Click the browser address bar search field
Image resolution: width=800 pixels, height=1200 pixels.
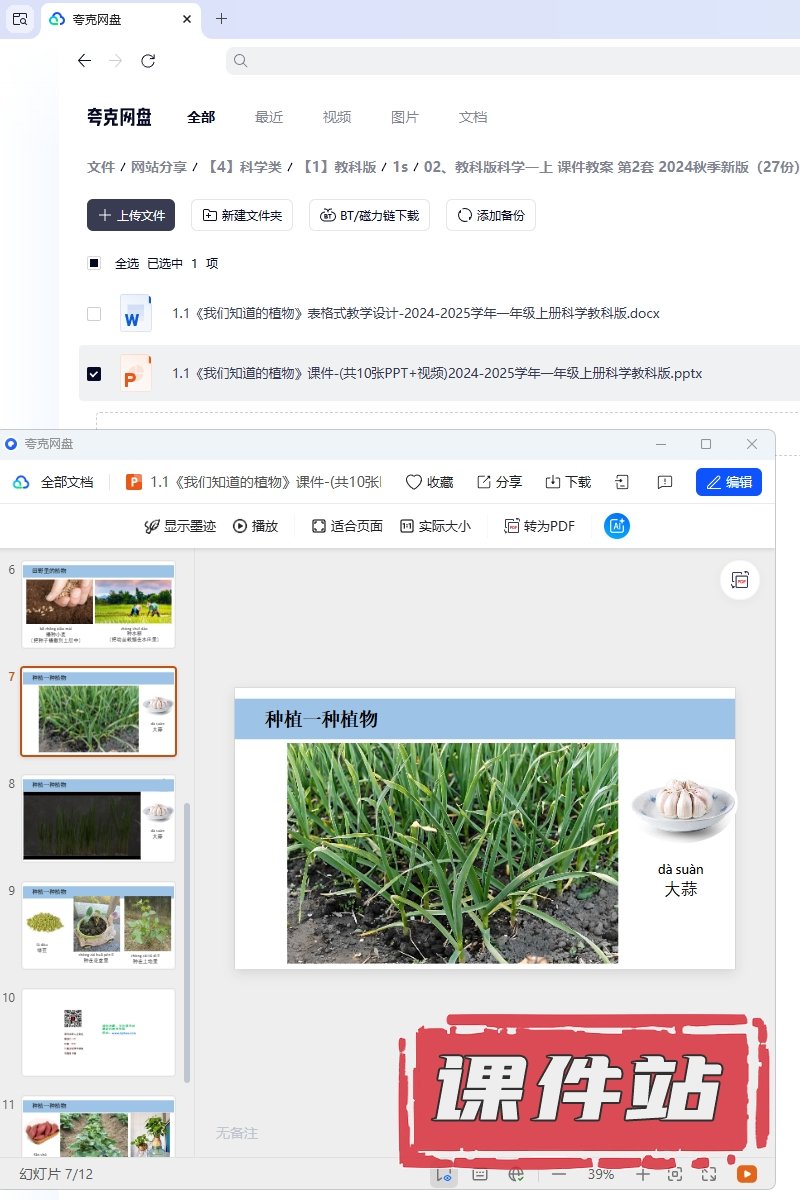(510, 61)
